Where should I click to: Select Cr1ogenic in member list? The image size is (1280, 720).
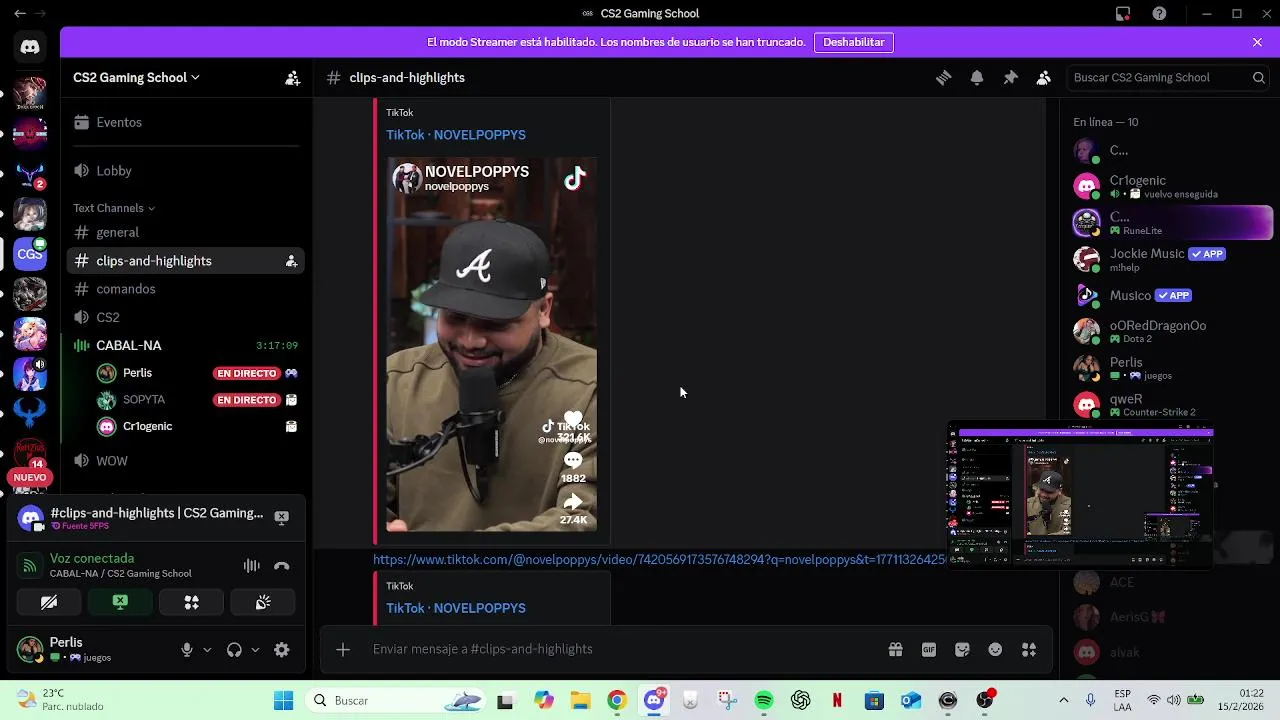1170,186
